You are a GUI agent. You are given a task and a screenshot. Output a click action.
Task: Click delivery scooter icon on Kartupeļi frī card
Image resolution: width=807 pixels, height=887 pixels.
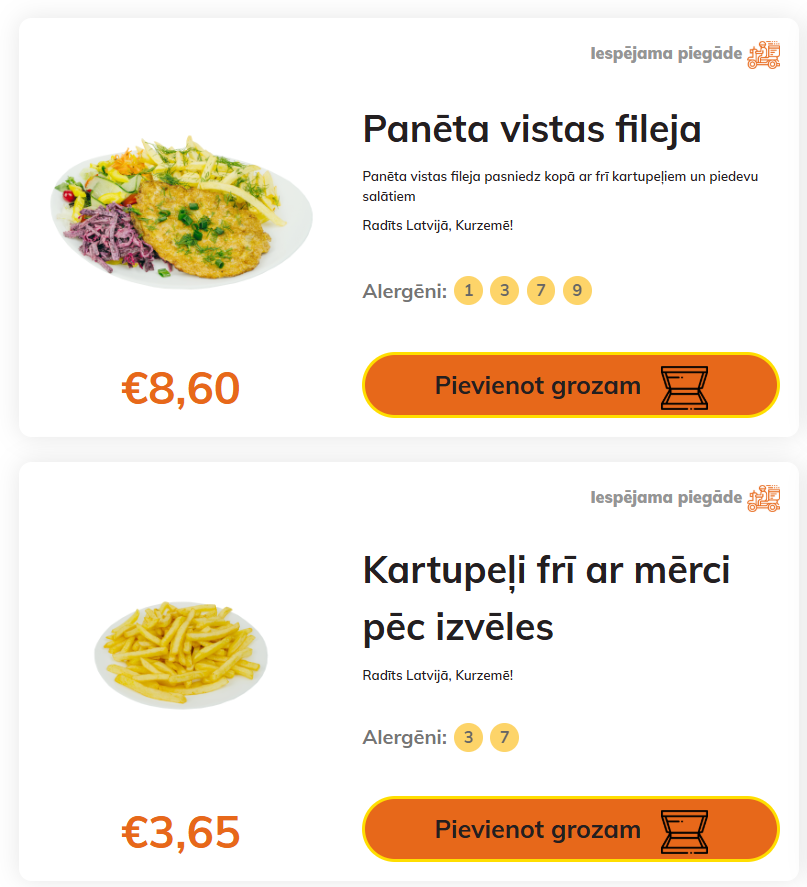(x=764, y=497)
